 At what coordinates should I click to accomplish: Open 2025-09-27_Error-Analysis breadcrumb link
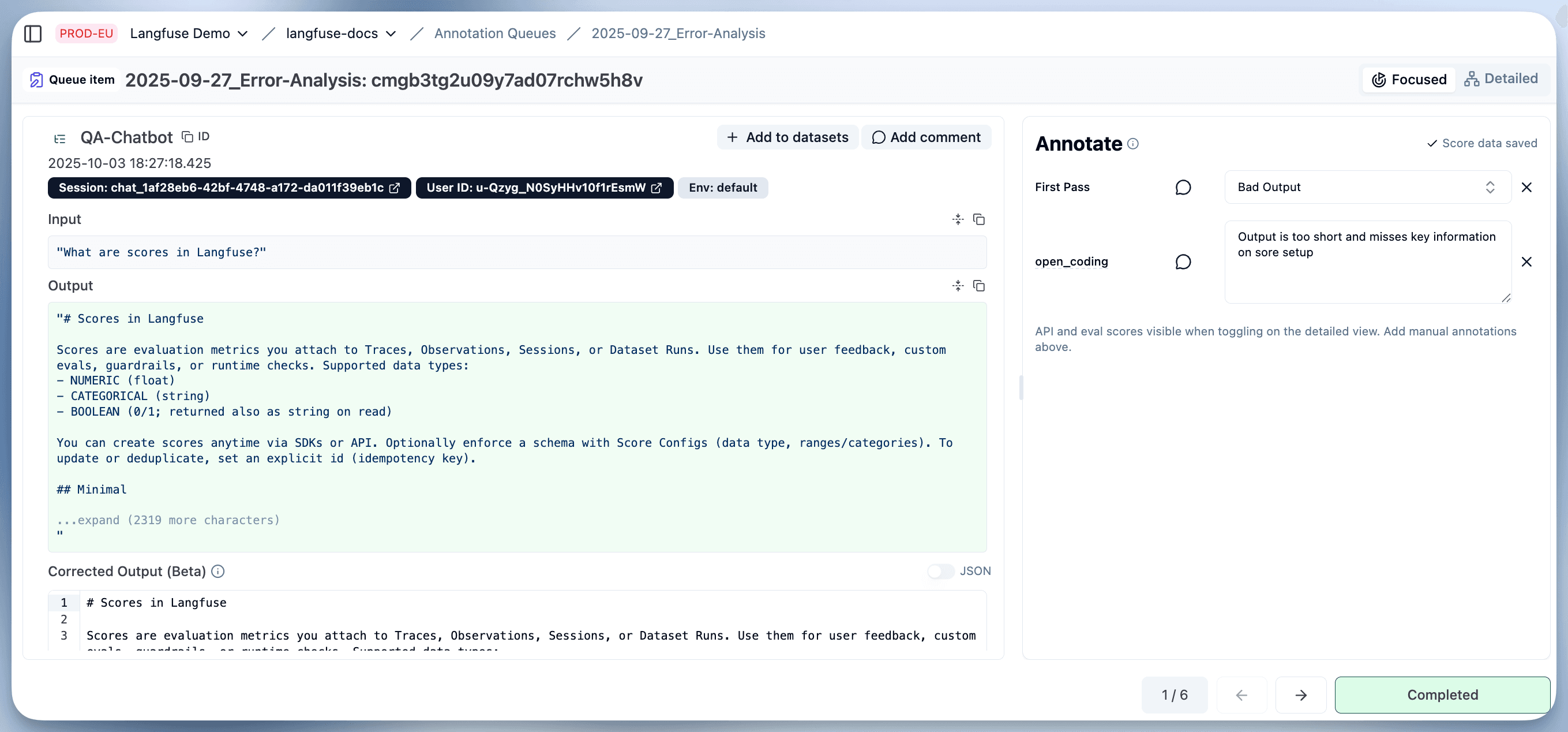pos(678,33)
